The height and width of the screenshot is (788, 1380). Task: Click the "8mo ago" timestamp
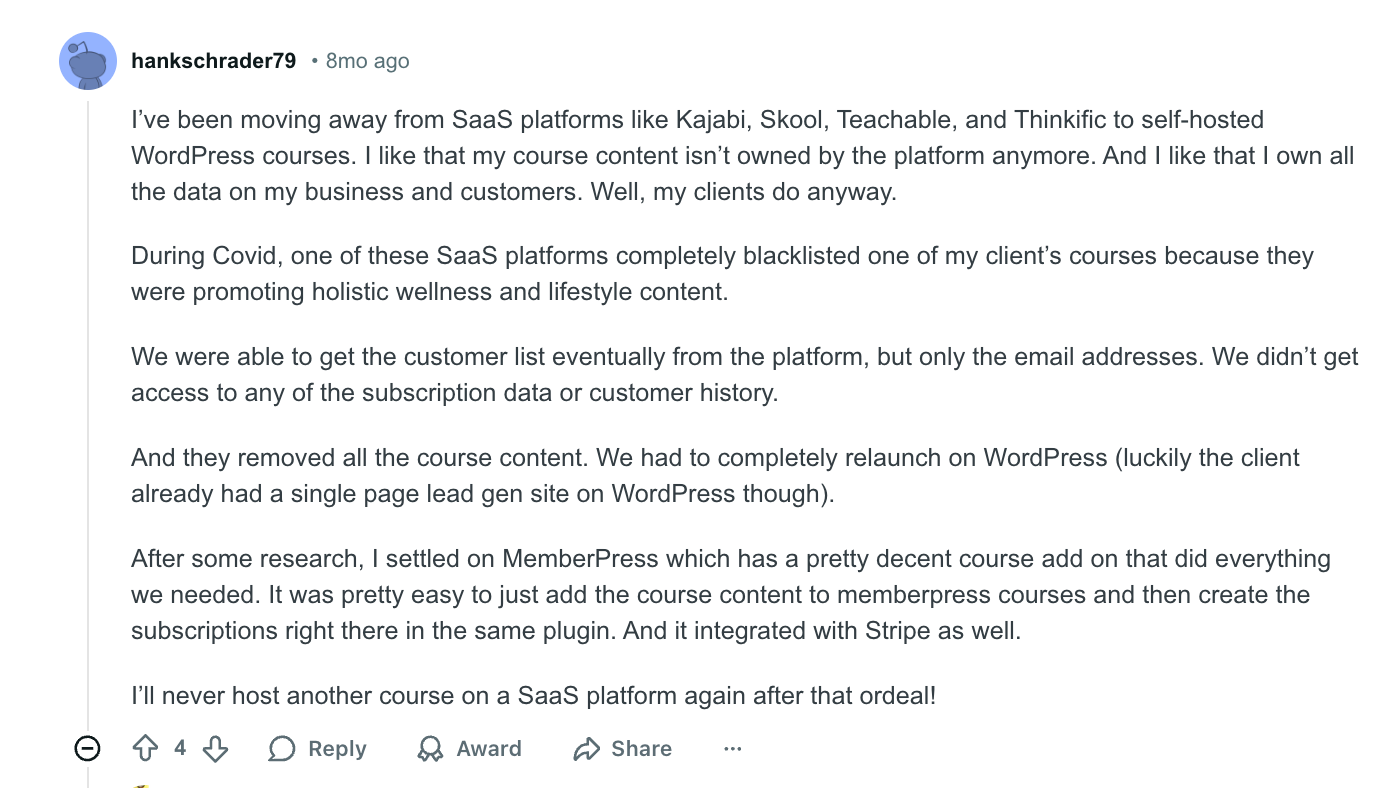click(367, 61)
